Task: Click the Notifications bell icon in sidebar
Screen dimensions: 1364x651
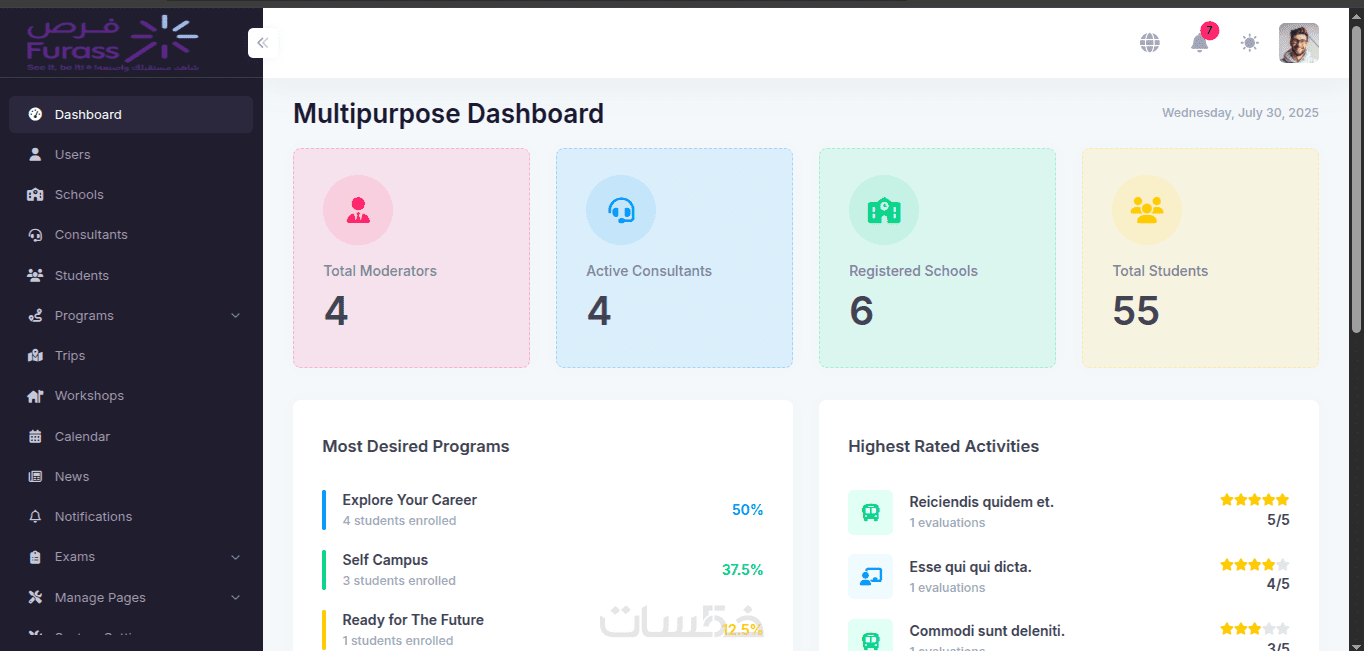Action: pyautogui.click(x=35, y=516)
